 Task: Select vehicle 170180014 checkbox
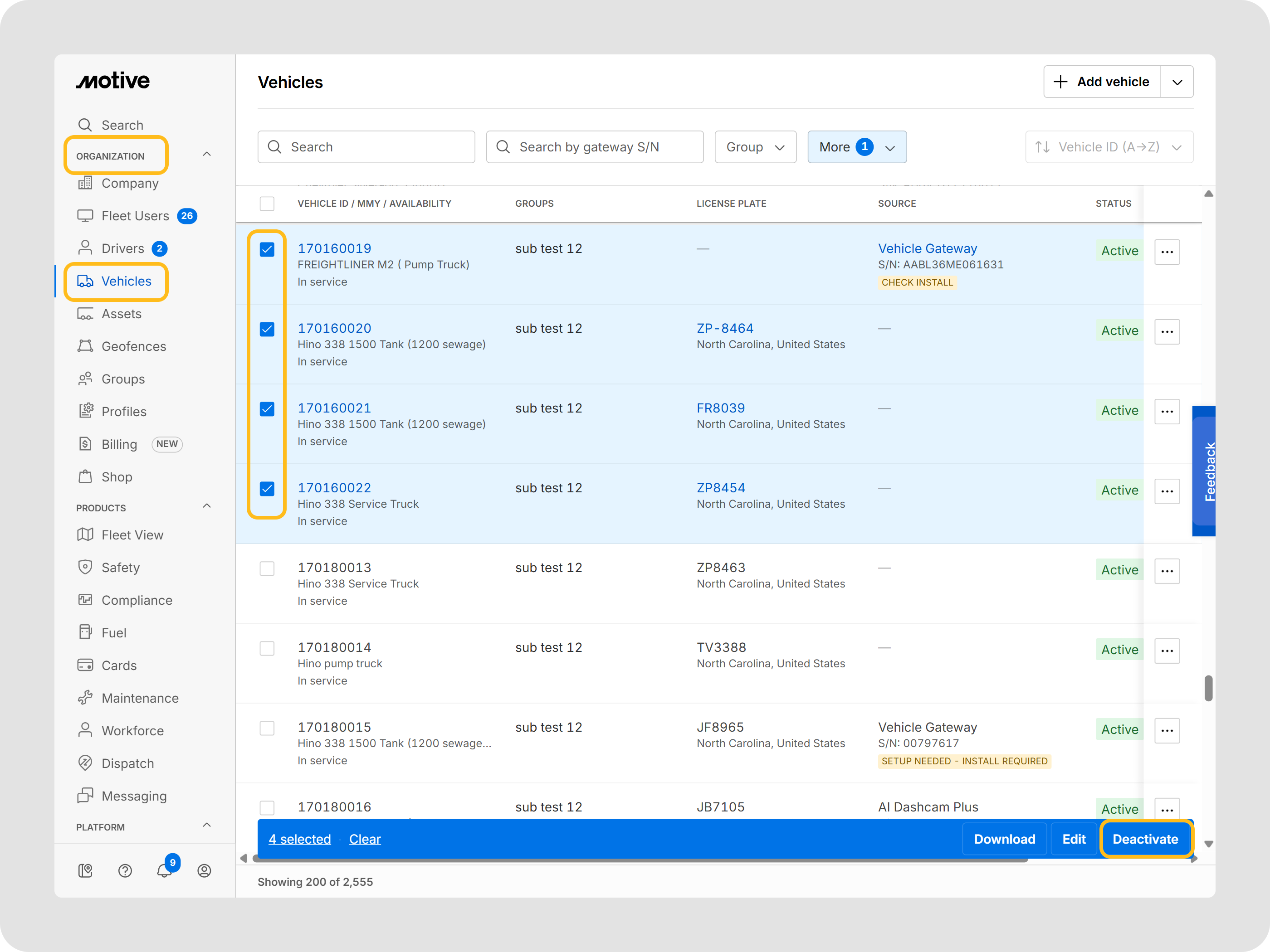(267, 648)
